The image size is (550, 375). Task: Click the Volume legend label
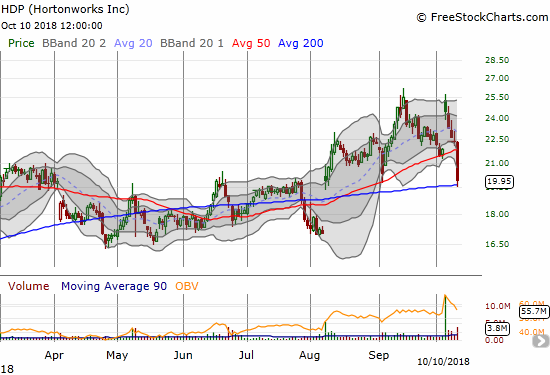pyautogui.click(x=28, y=286)
